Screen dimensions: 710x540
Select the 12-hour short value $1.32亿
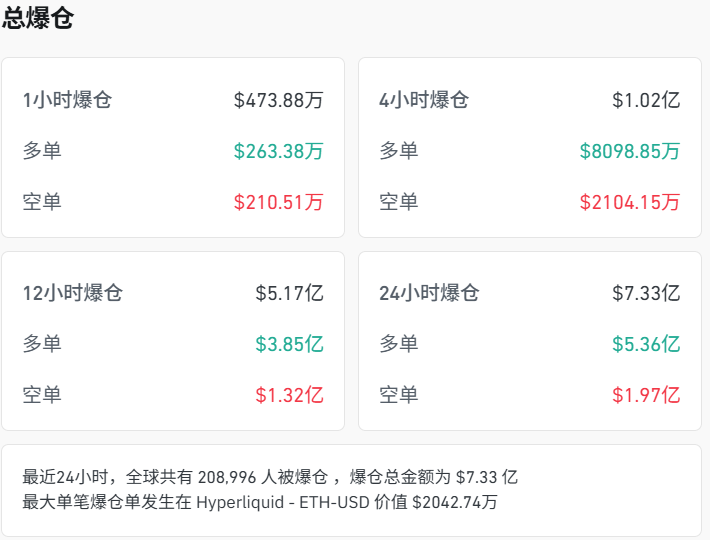[290, 395]
